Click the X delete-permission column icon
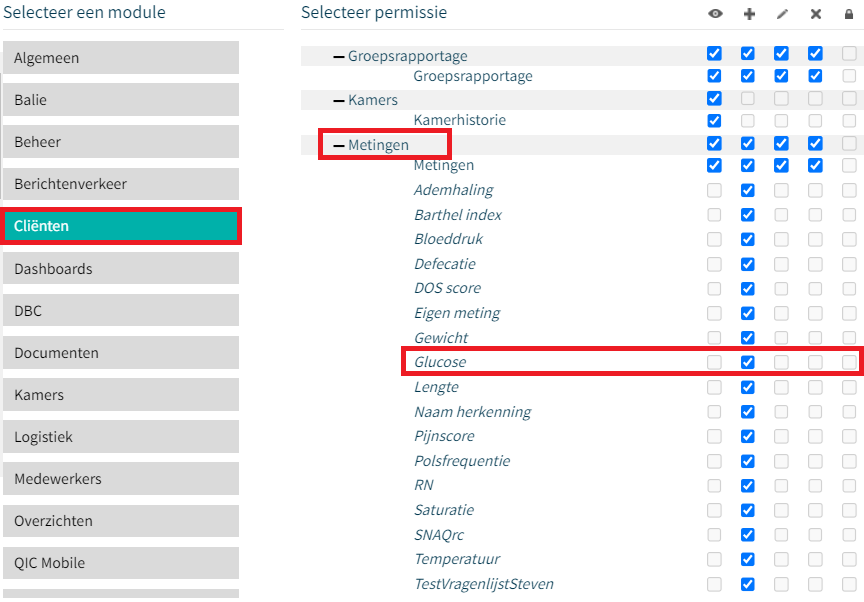This screenshot has height=602, width=864. point(816,14)
